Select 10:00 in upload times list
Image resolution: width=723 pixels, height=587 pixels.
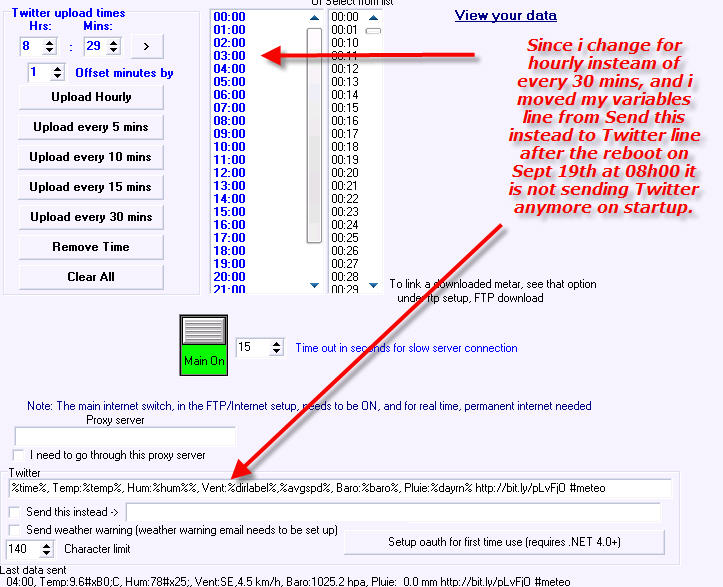229,147
